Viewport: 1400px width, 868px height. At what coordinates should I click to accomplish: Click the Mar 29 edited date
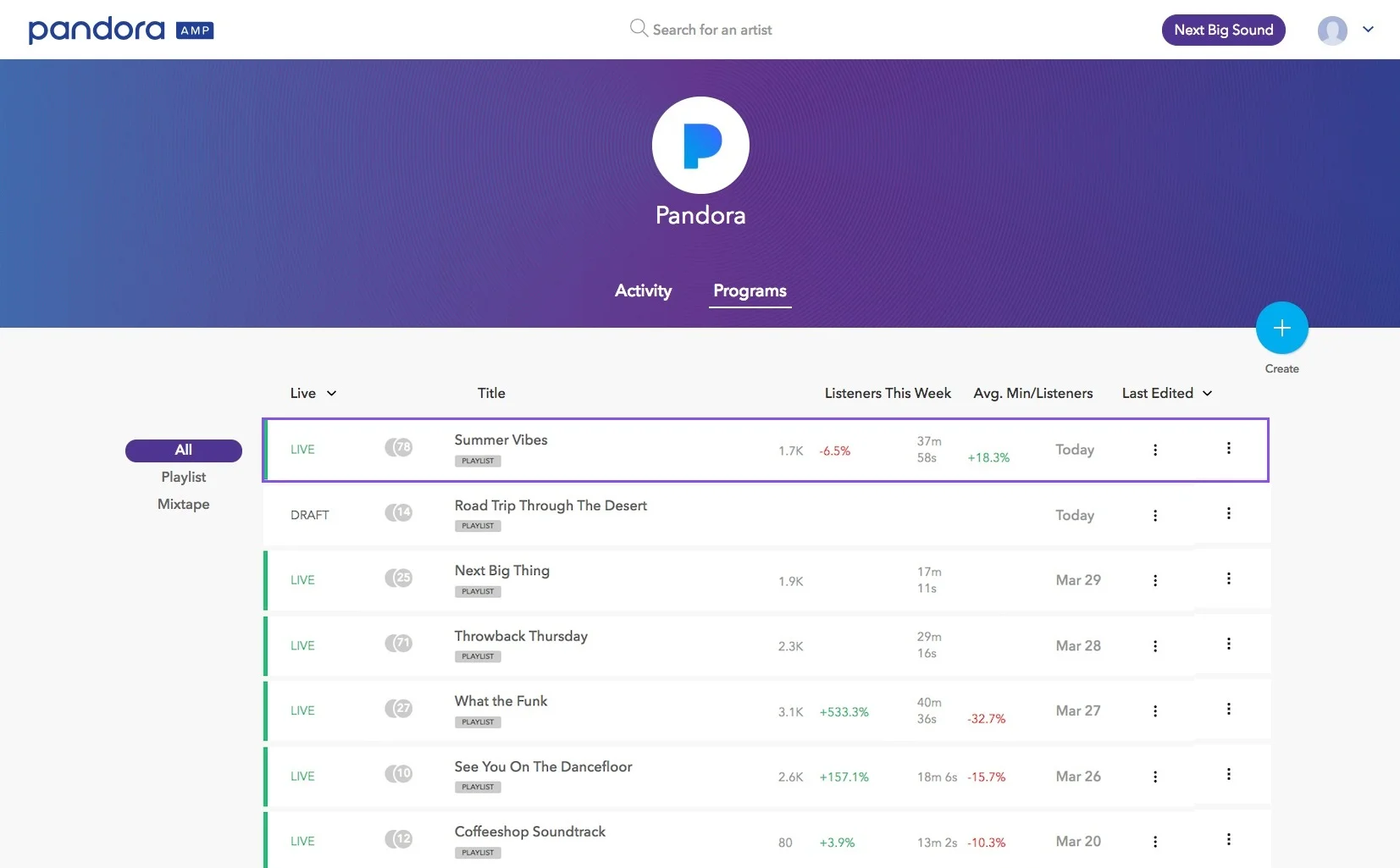pyautogui.click(x=1078, y=580)
